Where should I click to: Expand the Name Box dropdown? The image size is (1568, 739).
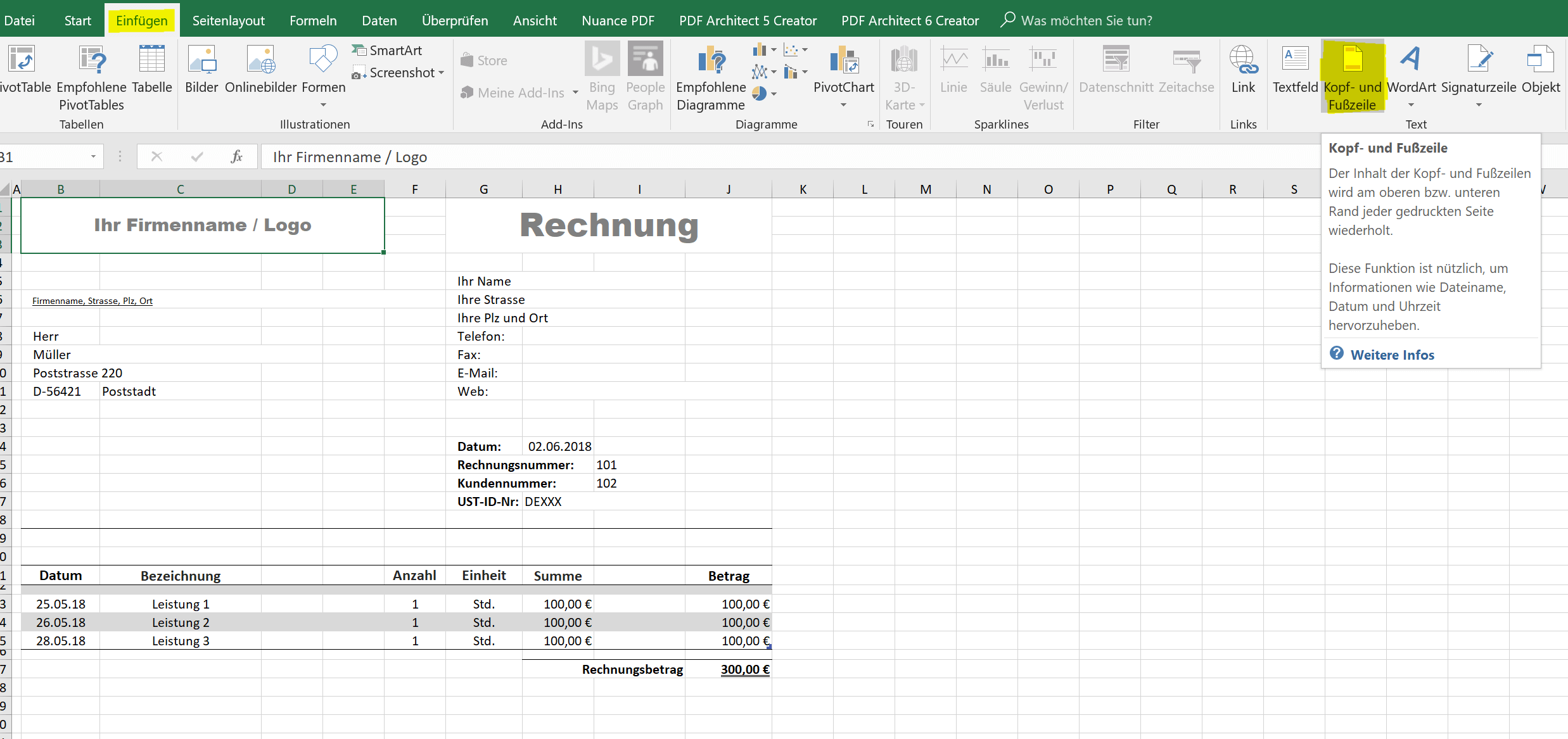(x=93, y=156)
